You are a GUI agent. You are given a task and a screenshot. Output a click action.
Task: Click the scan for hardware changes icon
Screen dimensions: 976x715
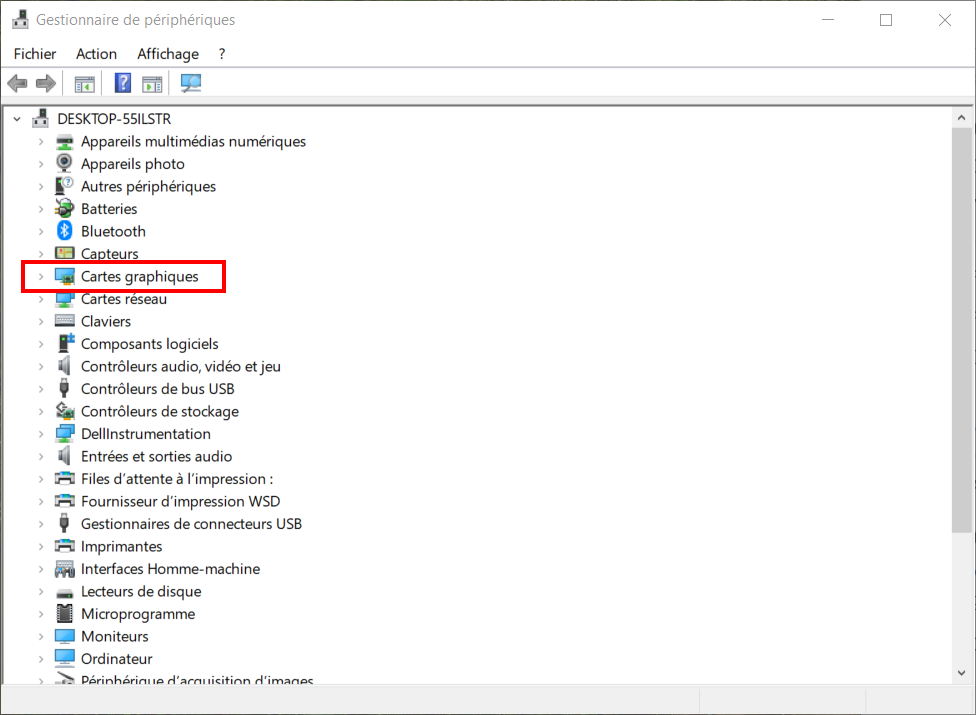click(x=190, y=83)
